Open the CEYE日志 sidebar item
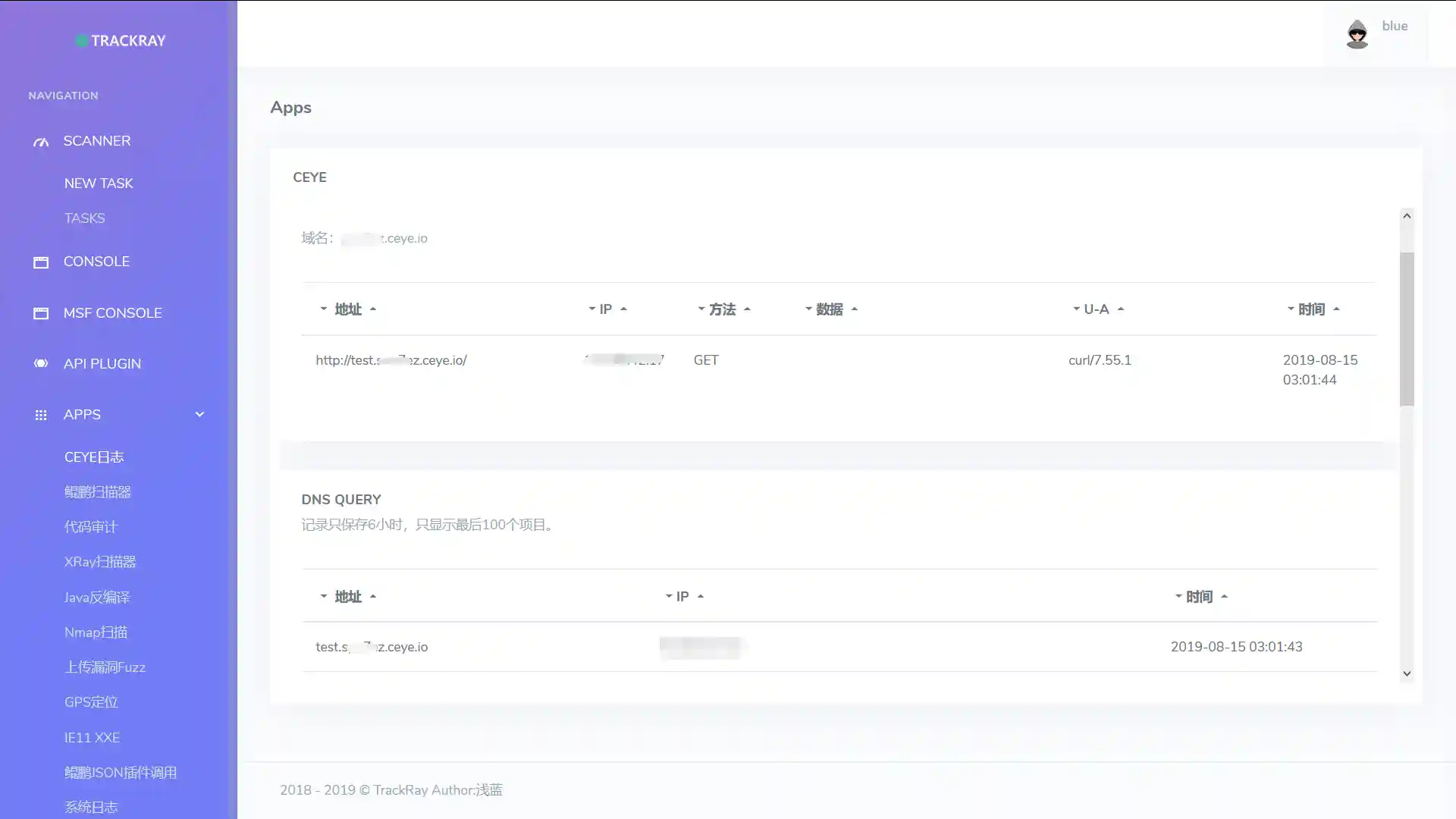The image size is (1456, 819). [94, 457]
